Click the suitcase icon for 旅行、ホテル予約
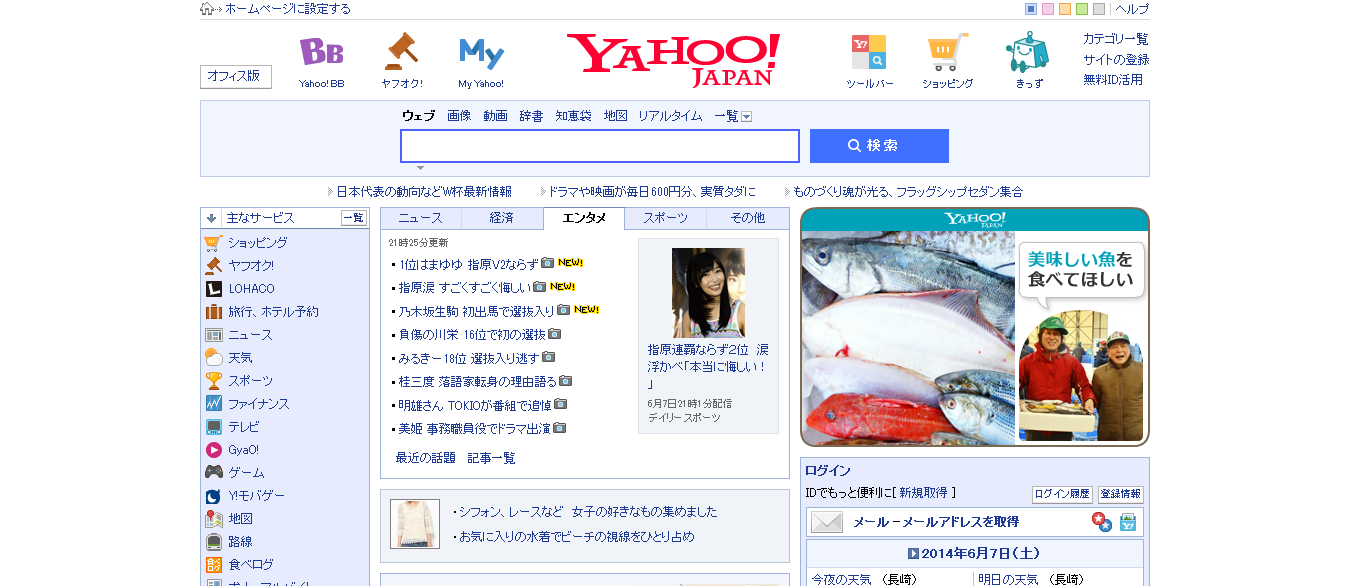The image size is (1349, 586). pos(213,312)
